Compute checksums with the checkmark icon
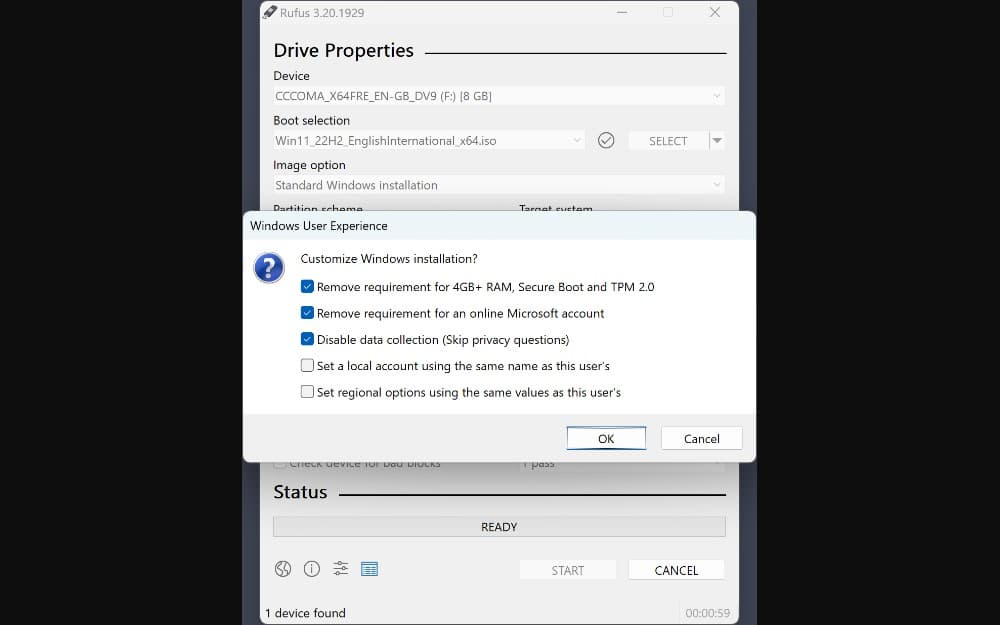1000x625 pixels. (606, 140)
